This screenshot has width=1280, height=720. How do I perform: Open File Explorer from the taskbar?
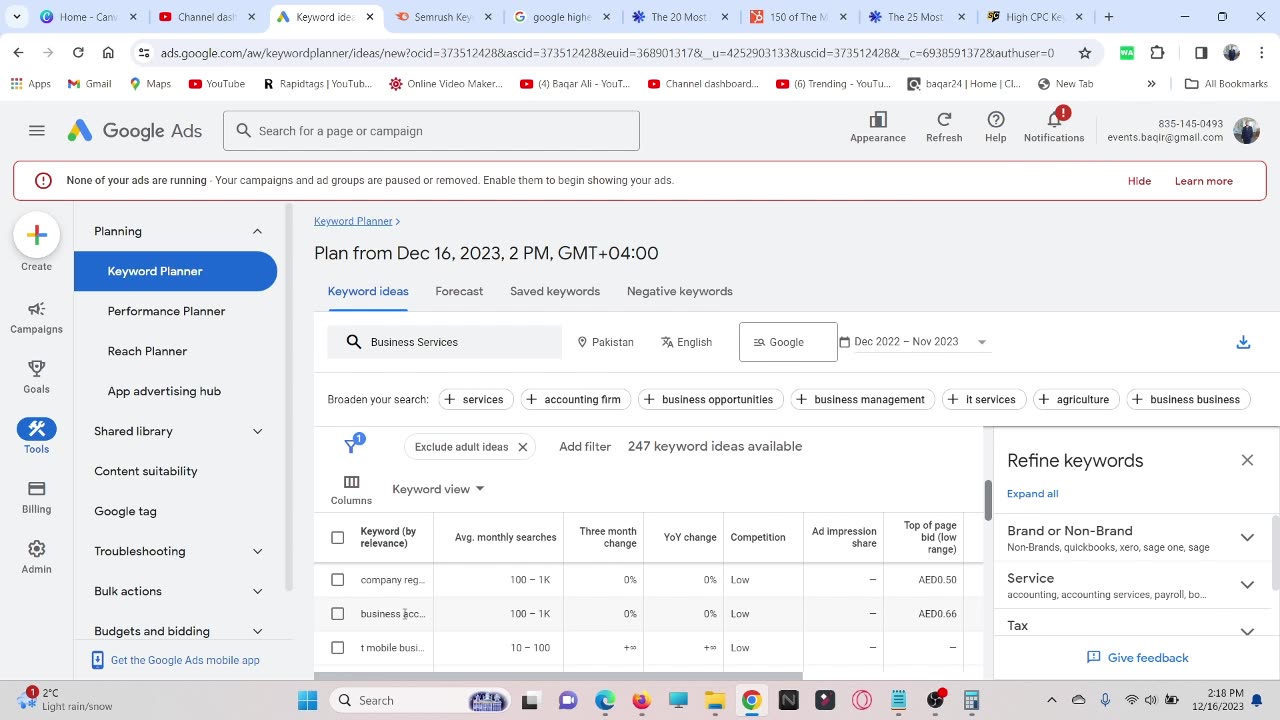[x=714, y=700]
